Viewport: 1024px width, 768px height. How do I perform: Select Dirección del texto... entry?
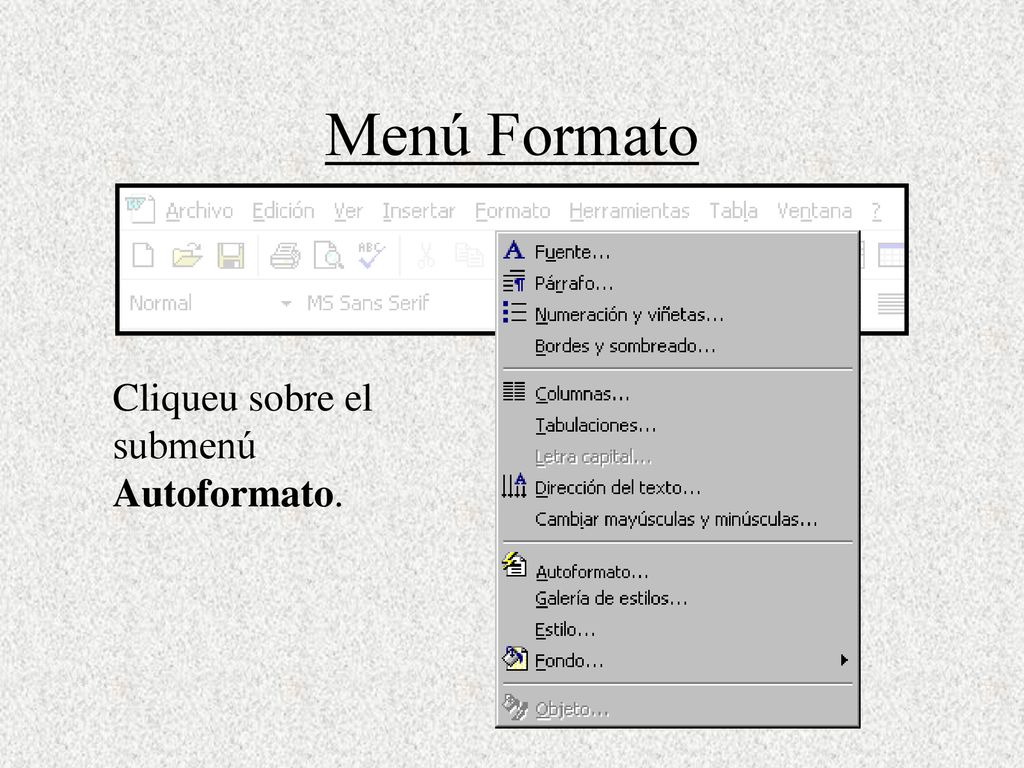pos(678,488)
